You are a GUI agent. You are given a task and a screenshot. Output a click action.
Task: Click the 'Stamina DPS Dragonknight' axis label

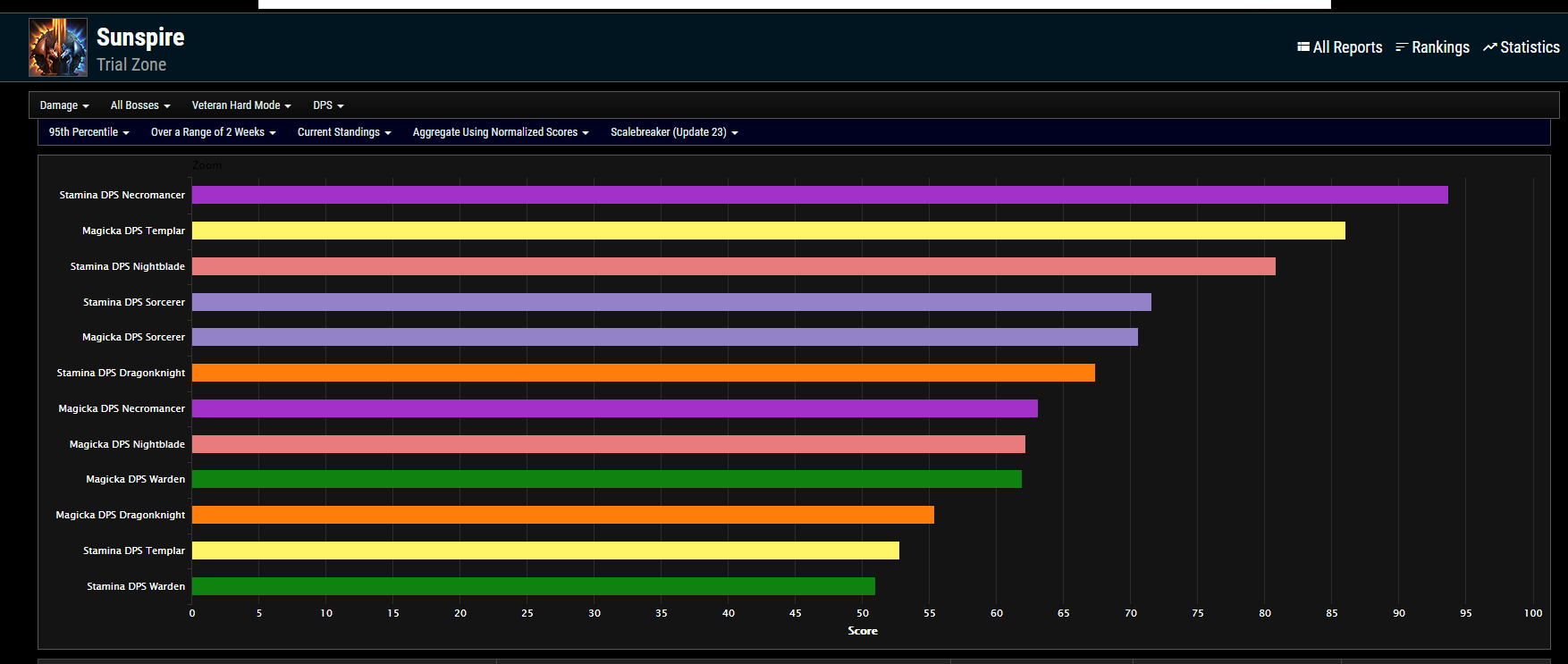[121, 373]
